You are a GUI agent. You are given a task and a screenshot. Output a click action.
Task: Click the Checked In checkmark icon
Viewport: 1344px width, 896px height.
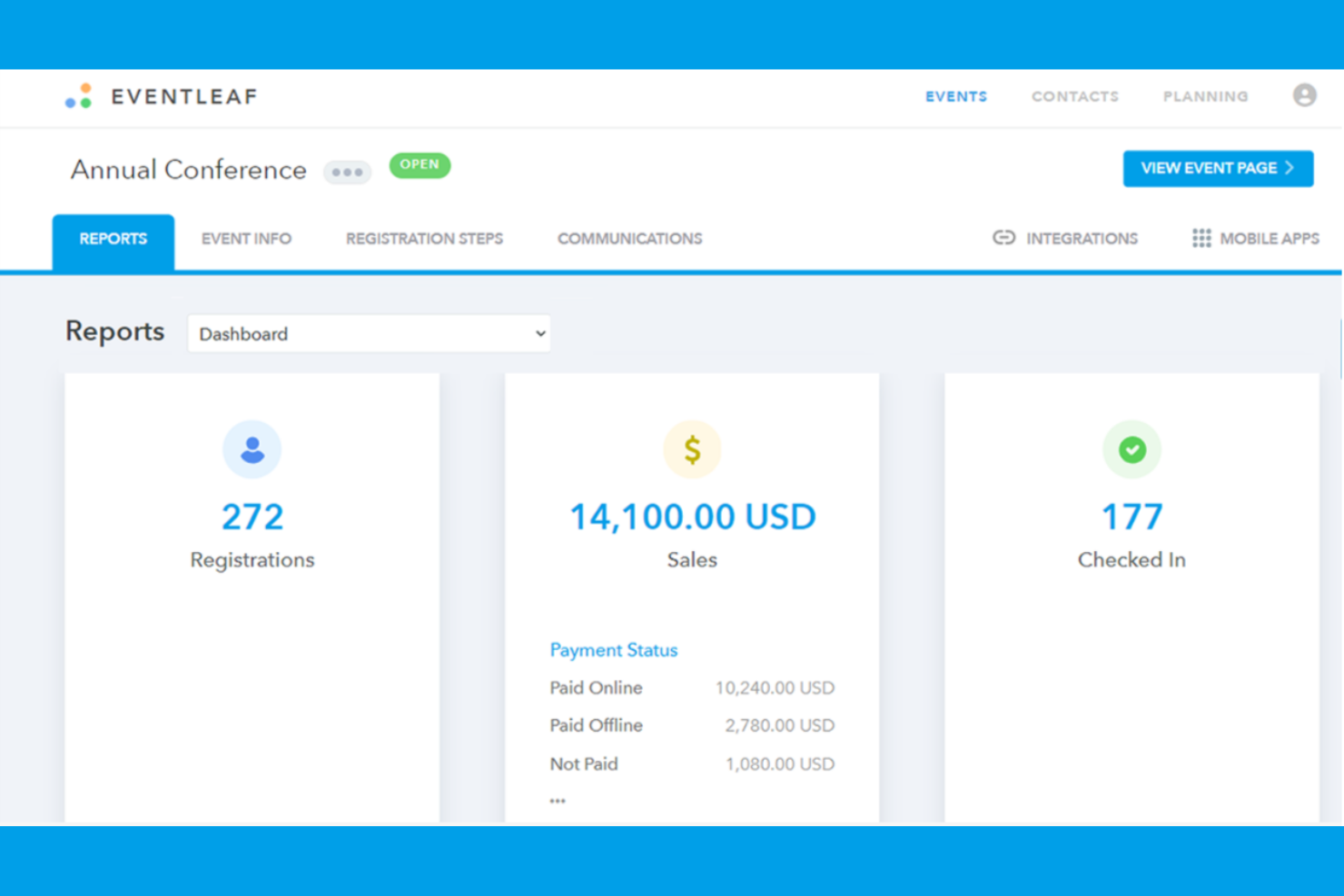1132,448
